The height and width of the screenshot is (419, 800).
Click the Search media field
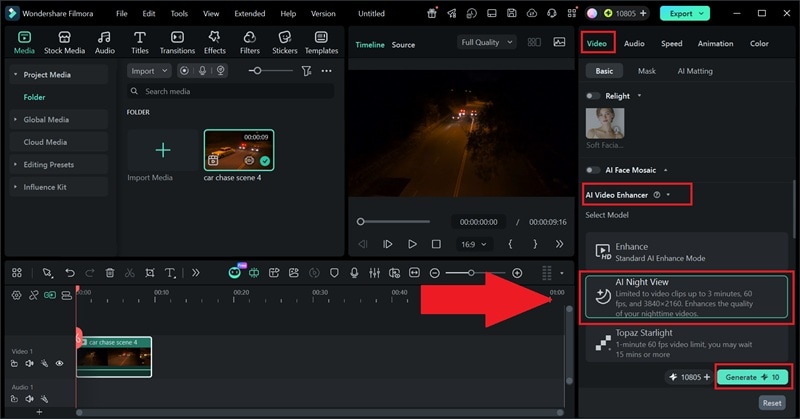point(231,91)
